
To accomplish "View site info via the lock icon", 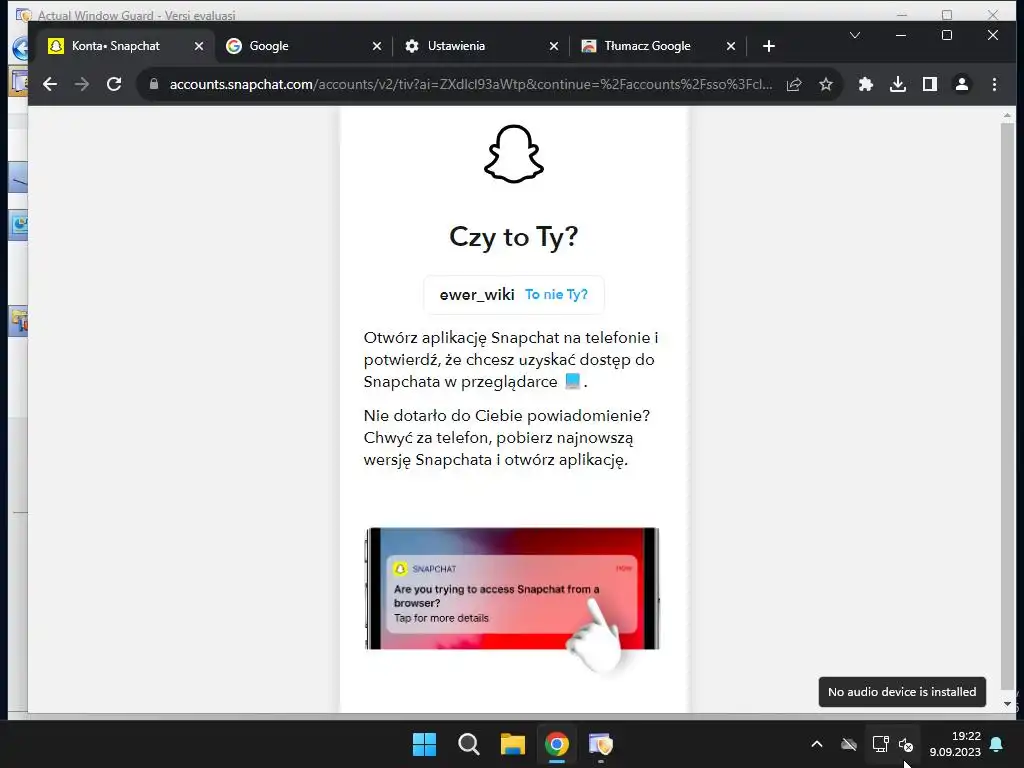I will click(x=154, y=84).
